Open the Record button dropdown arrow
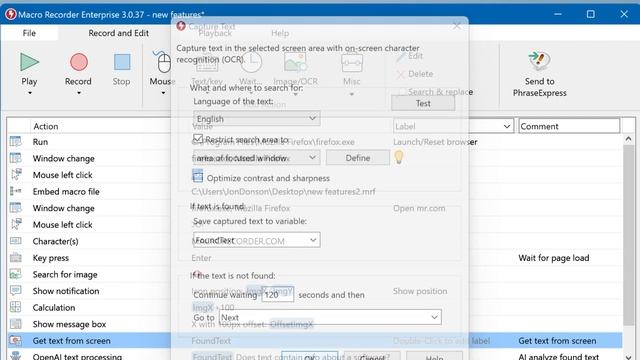This screenshot has width=640, height=360. (x=79, y=93)
